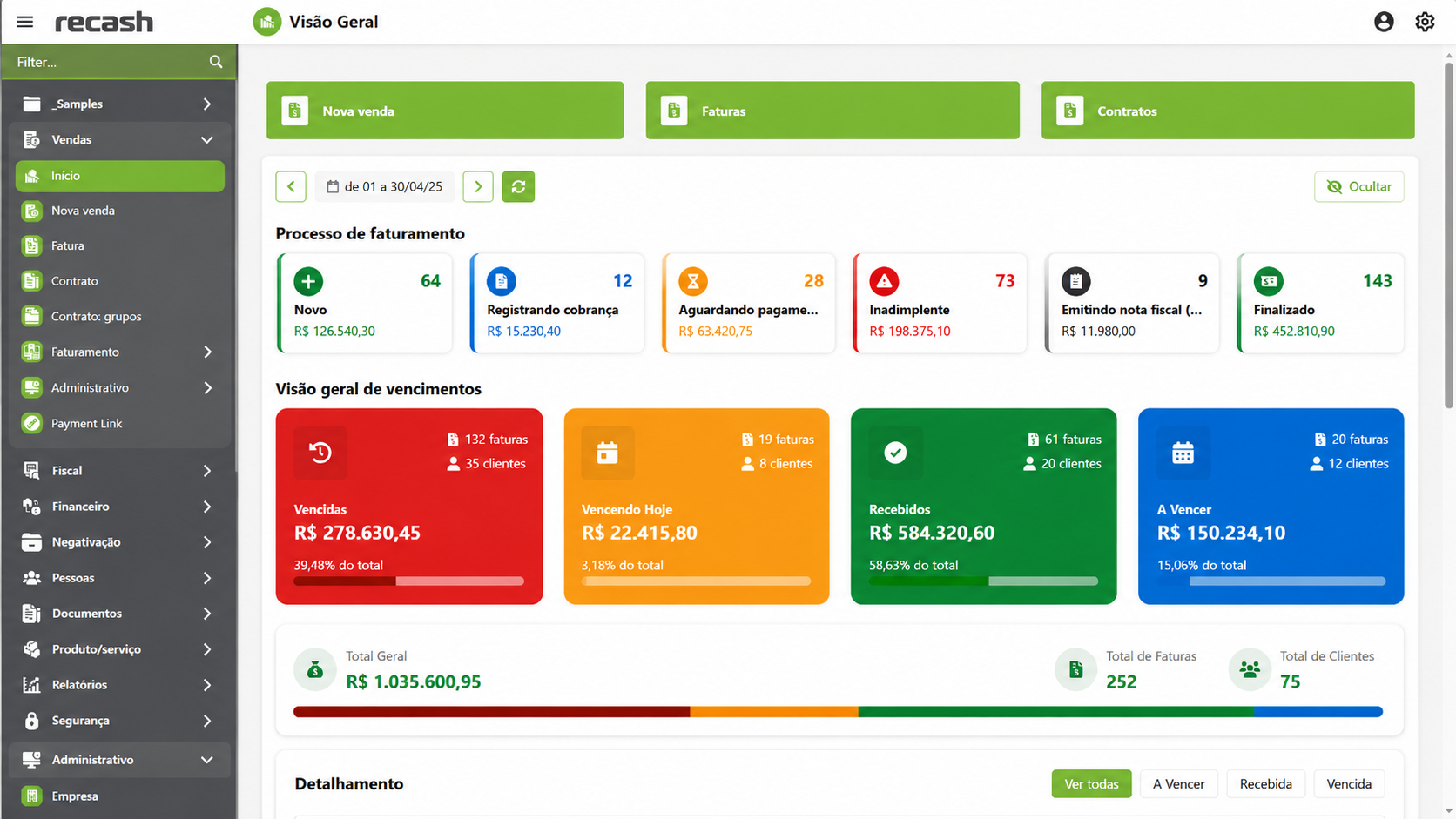1456x819 pixels.
Task: Expand the Segurança menu
Action: coord(119,720)
